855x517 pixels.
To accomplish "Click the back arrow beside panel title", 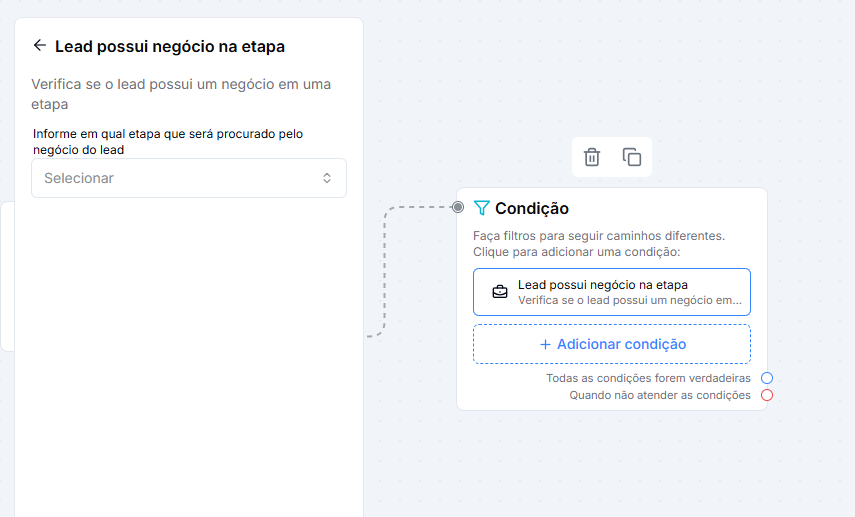I will tap(39, 45).
